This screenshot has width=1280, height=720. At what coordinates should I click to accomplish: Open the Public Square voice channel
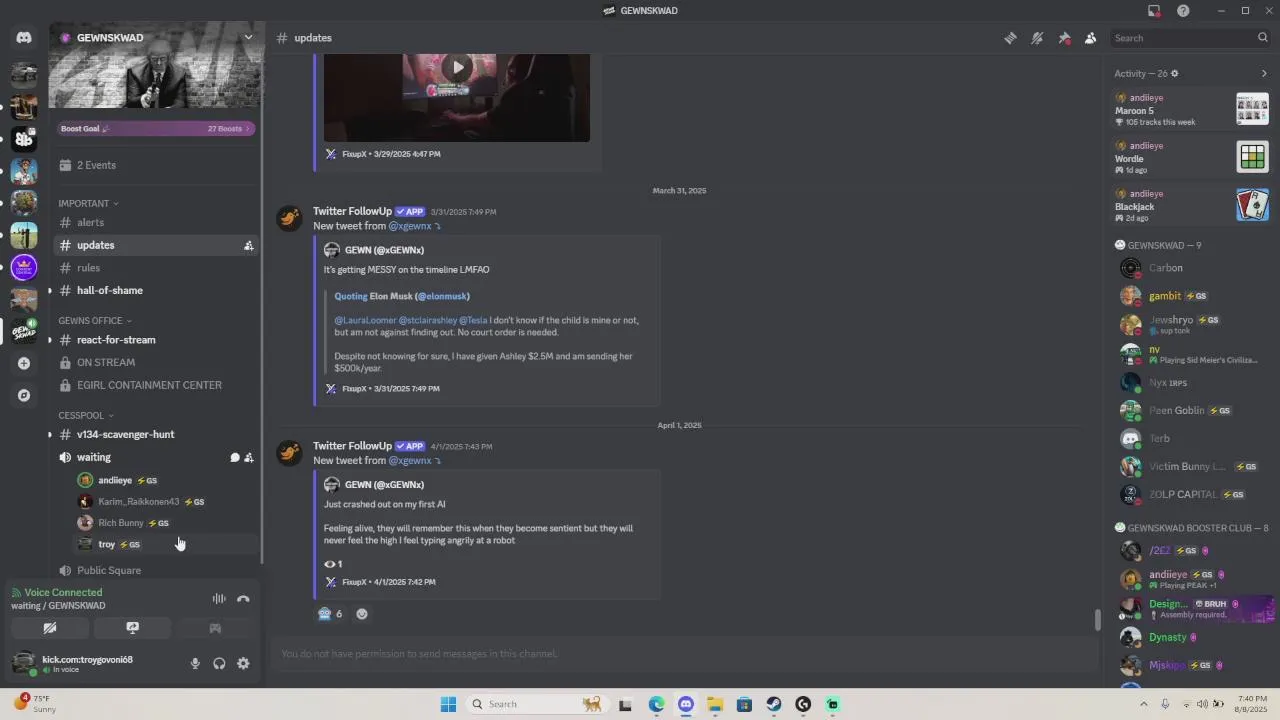156,570
